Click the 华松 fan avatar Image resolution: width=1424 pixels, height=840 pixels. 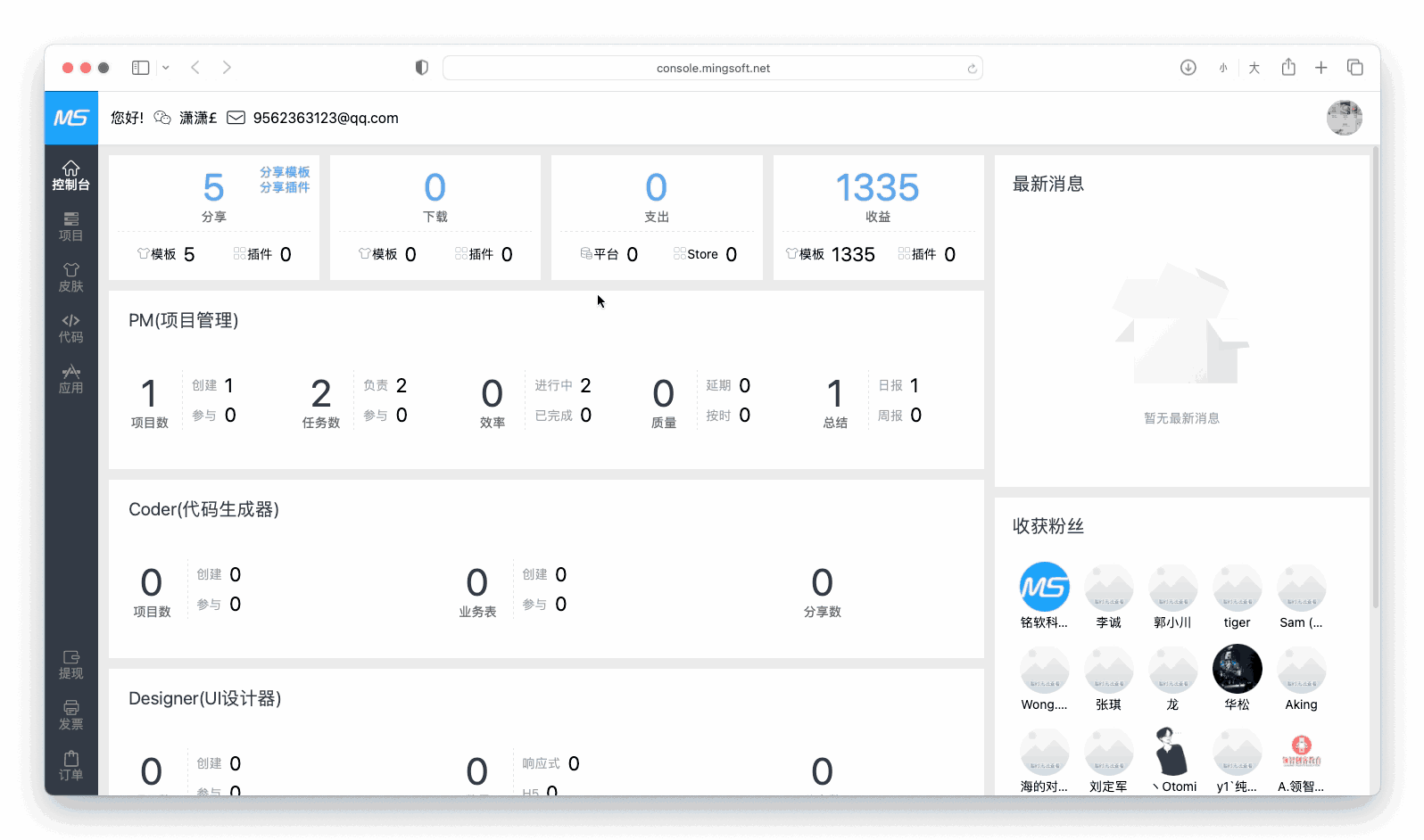[x=1237, y=669]
